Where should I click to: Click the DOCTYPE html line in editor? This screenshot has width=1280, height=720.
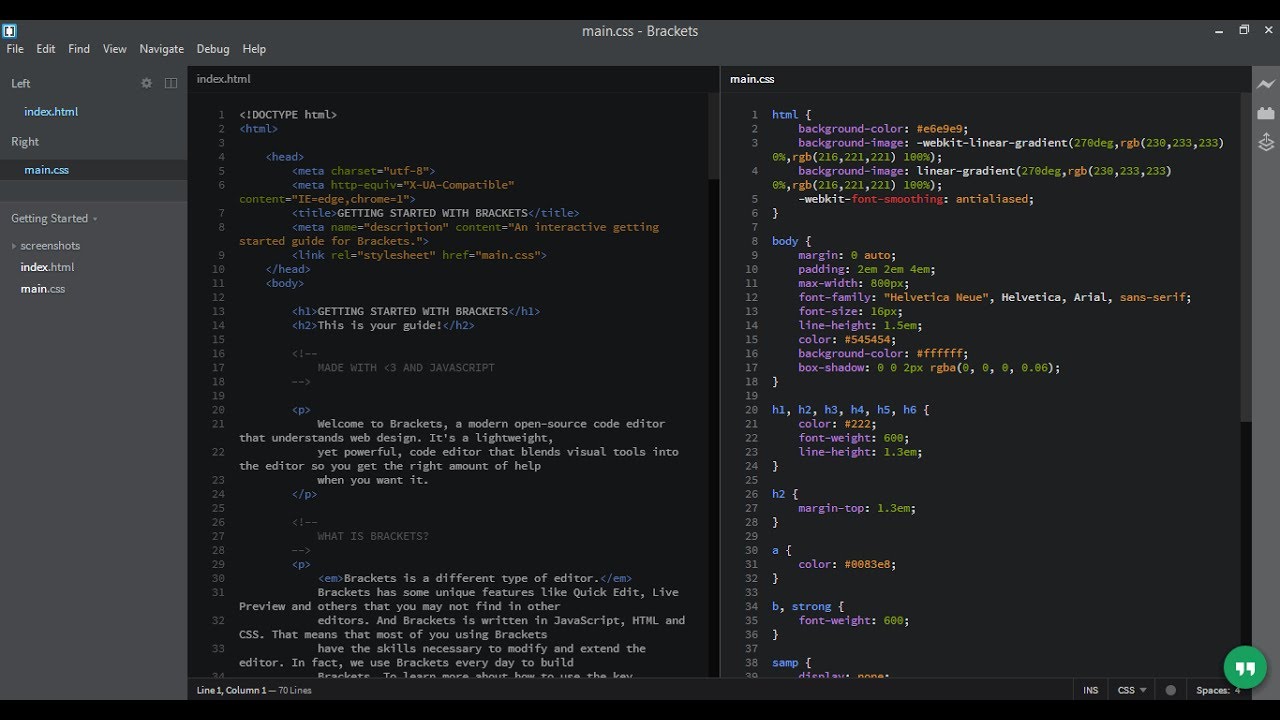[288, 115]
